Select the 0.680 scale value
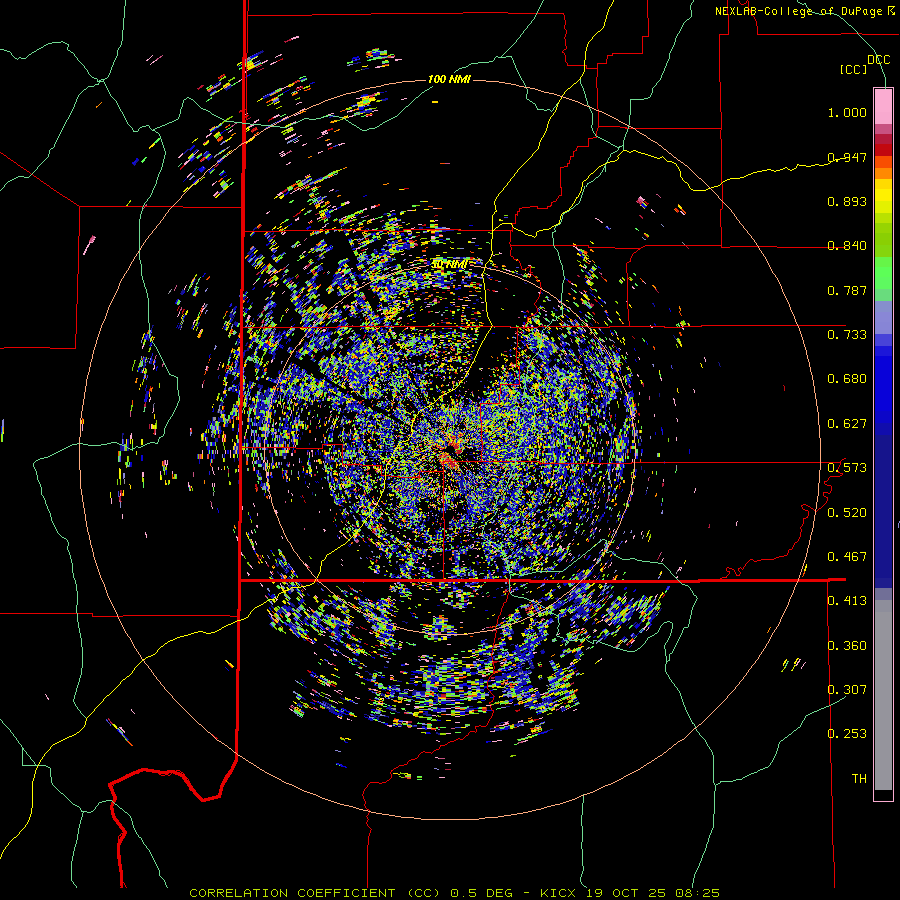This screenshot has height=900, width=900. pyautogui.click(x=847, y=379)
